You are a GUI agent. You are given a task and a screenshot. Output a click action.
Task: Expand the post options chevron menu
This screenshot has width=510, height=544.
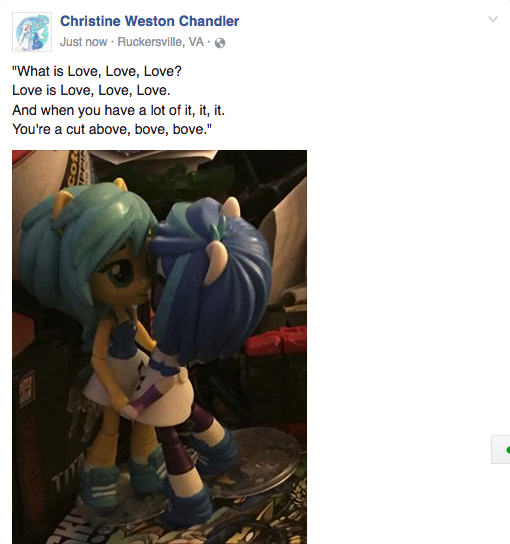tap(493, 19)
